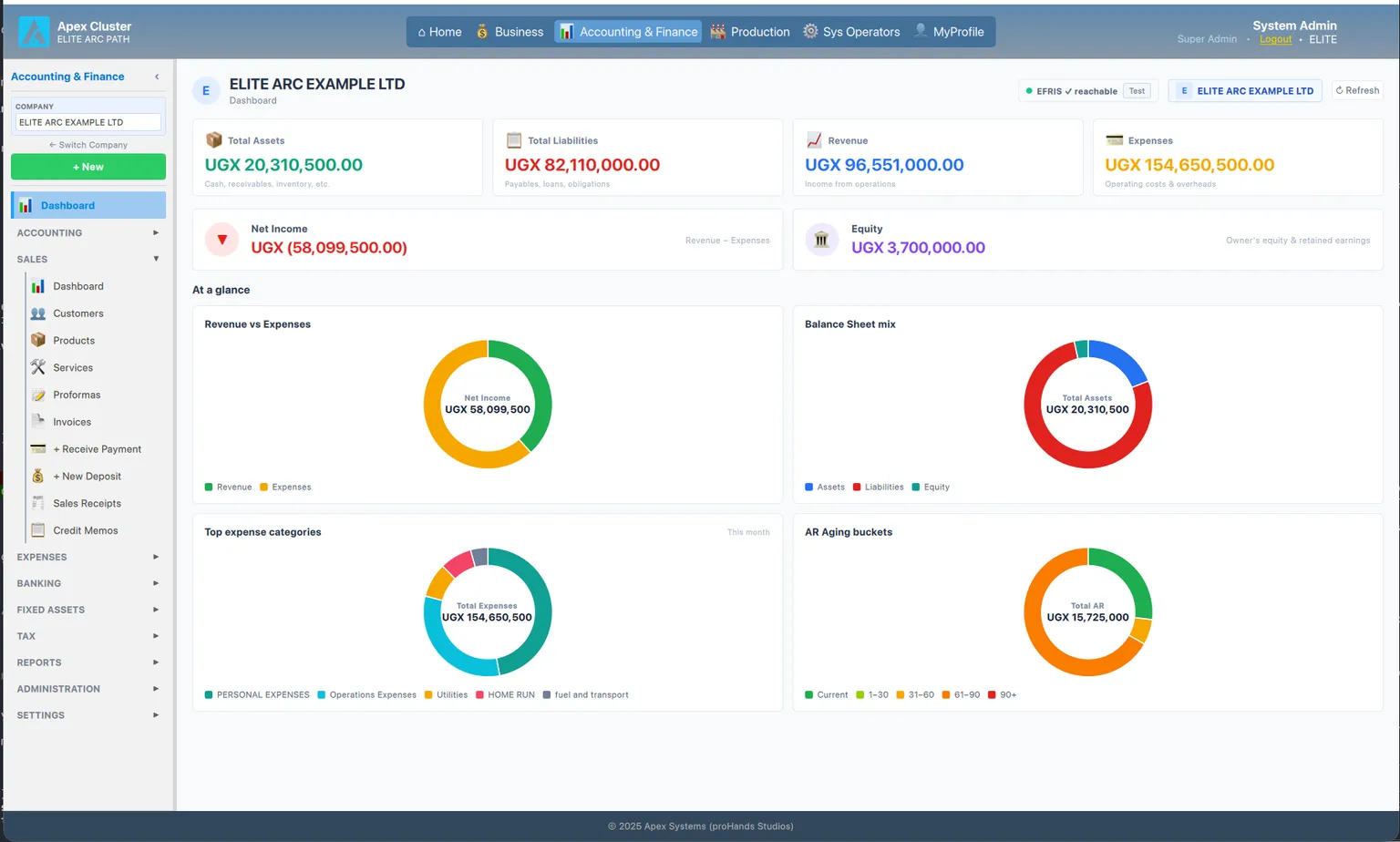Click the Switch Company link
This screenshot has width=1400, height=842.
point(88,145)
